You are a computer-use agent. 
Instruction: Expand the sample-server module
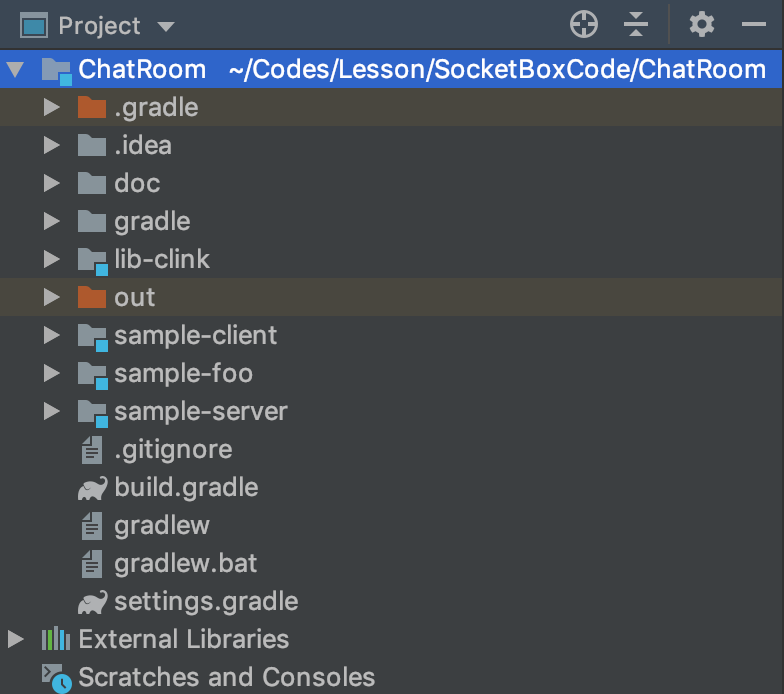pos(52,412)
